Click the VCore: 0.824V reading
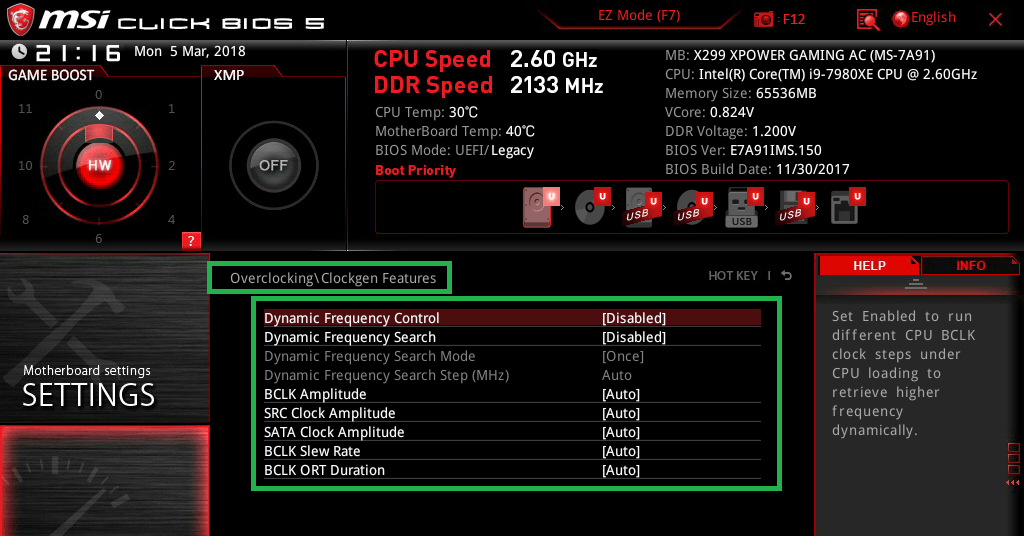The width and height of the screenshot is (1024, 536). (x=709, y=112)
